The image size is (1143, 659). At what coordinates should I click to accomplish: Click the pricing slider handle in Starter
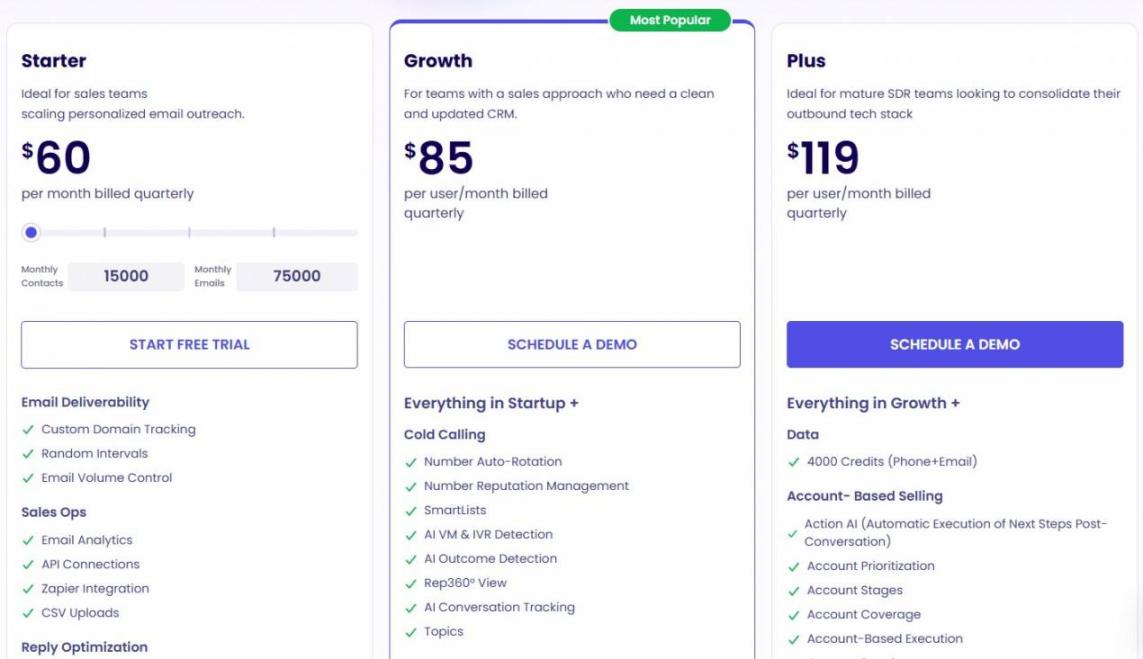click(31, 233)
